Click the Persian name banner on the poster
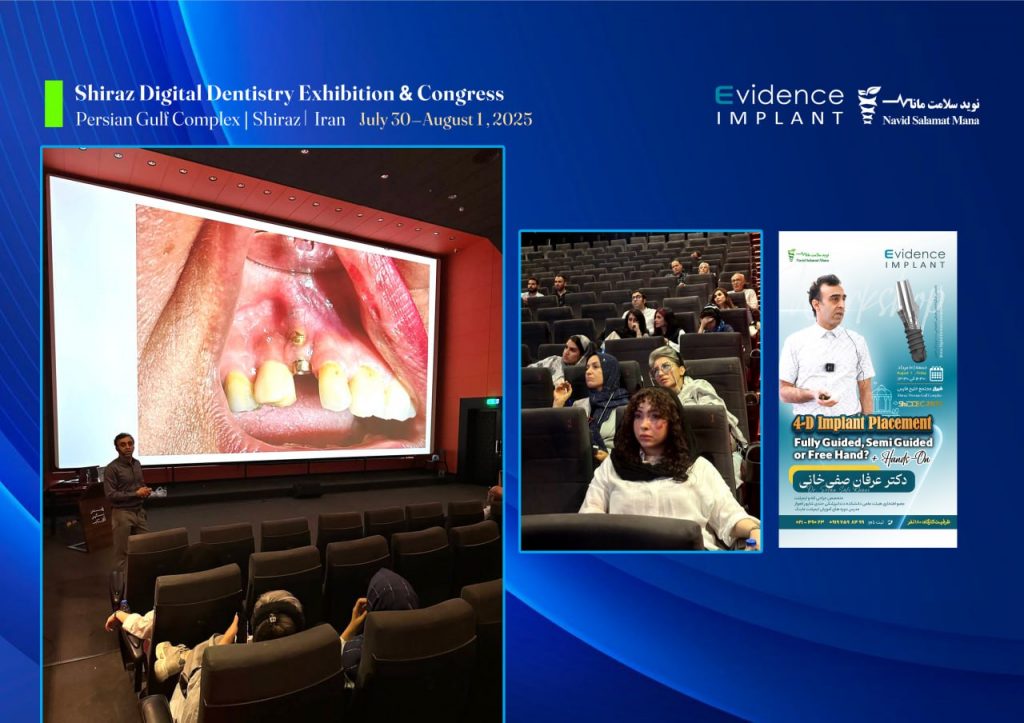 tap(854, 480)
